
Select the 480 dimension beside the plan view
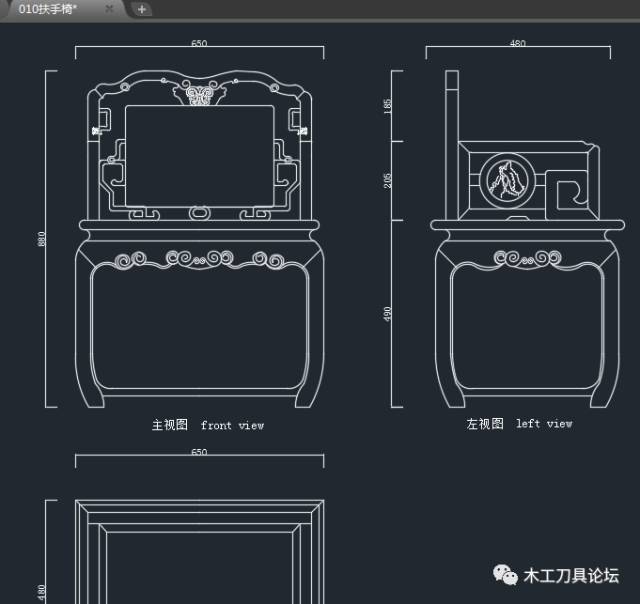[x=42, y=593]
